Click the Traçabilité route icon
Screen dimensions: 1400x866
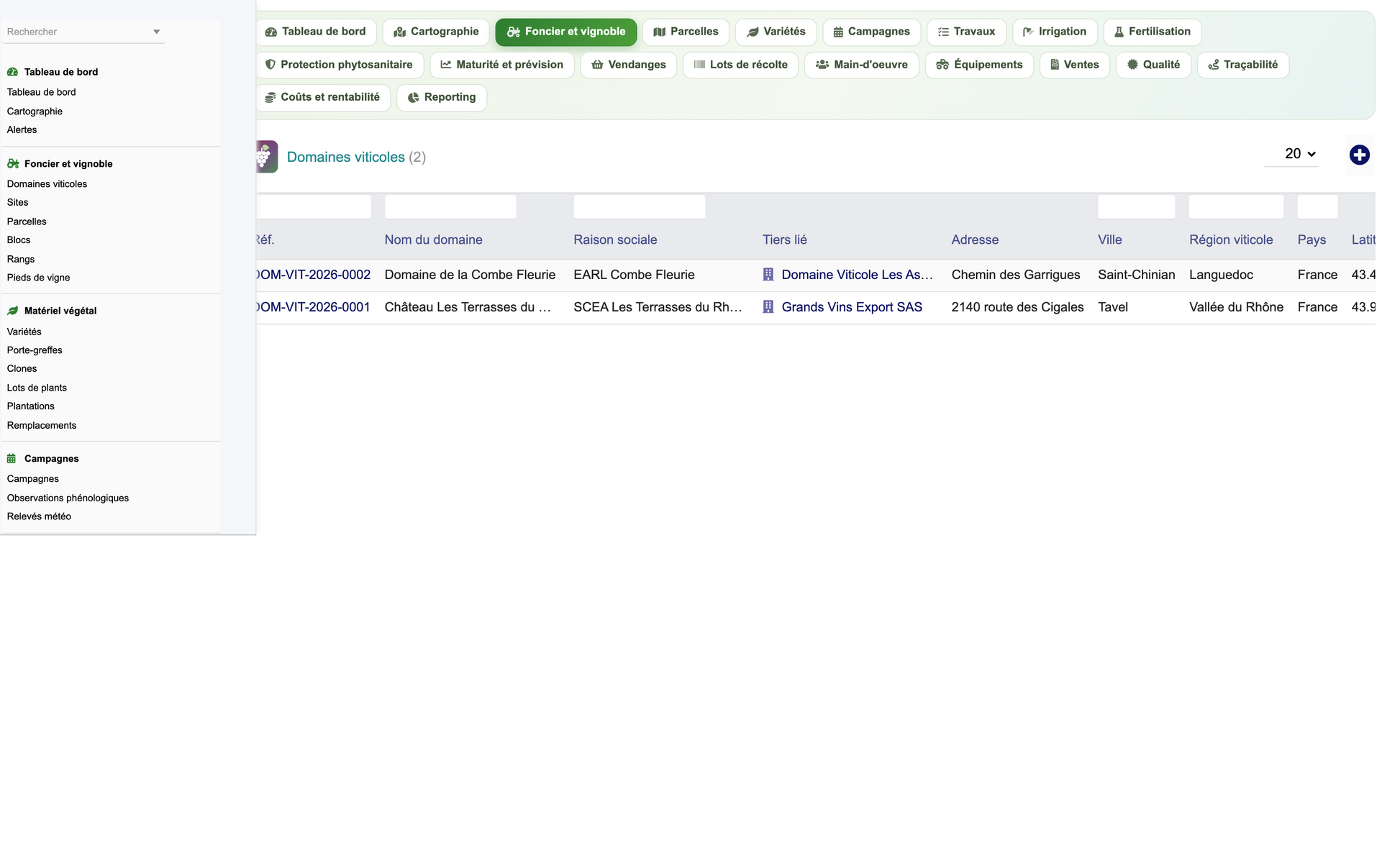(x=1214, y=65)
